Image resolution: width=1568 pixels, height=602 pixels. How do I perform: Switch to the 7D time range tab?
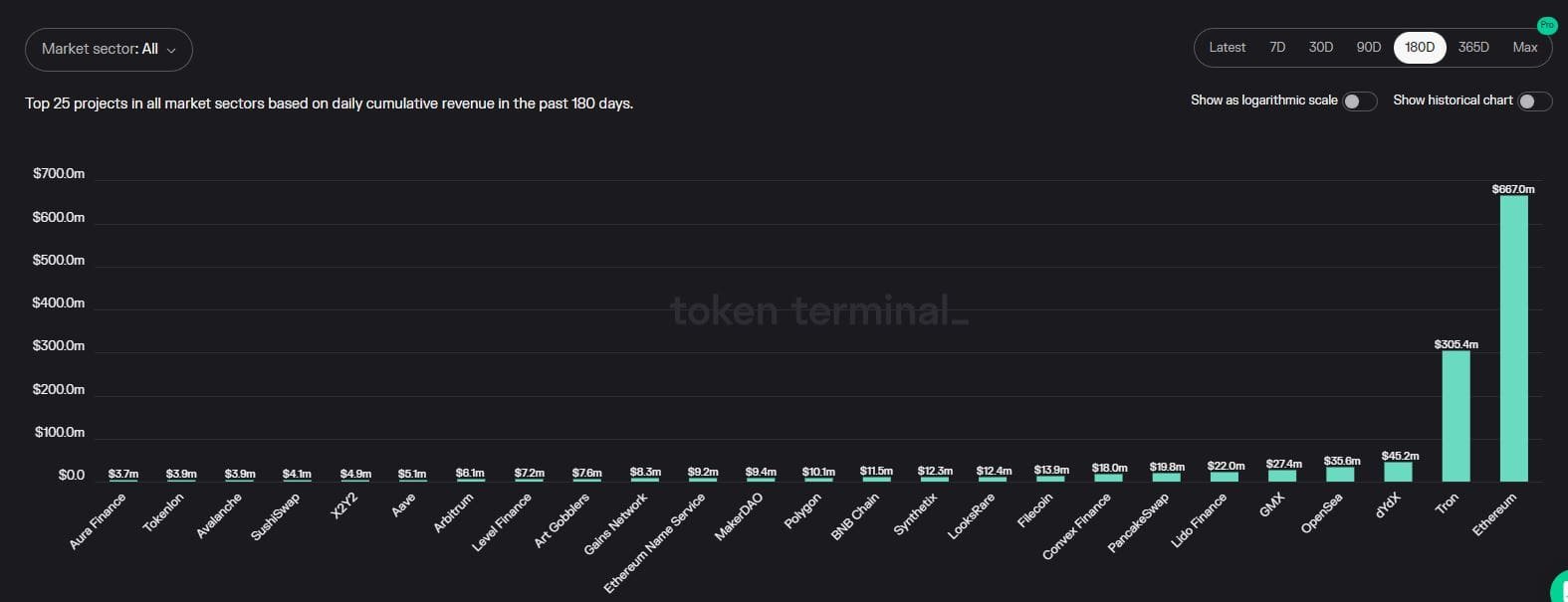[x=1276, y=47]
